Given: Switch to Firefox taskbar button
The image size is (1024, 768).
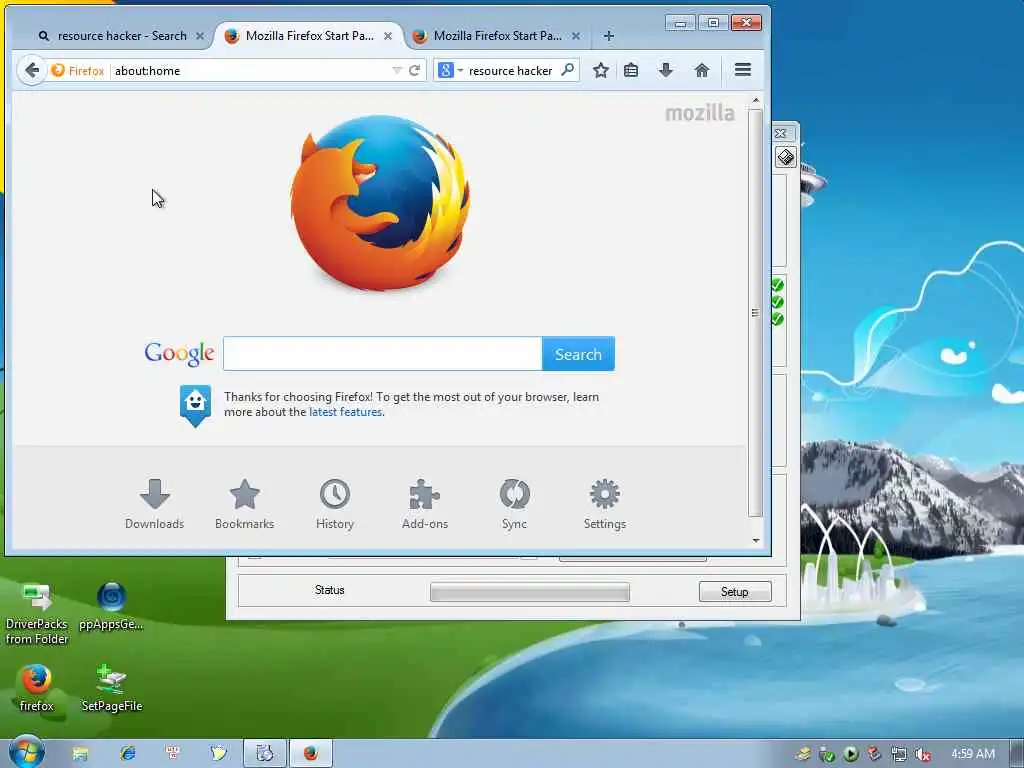Looking at the screenshot, I should [x=311, y=754].
